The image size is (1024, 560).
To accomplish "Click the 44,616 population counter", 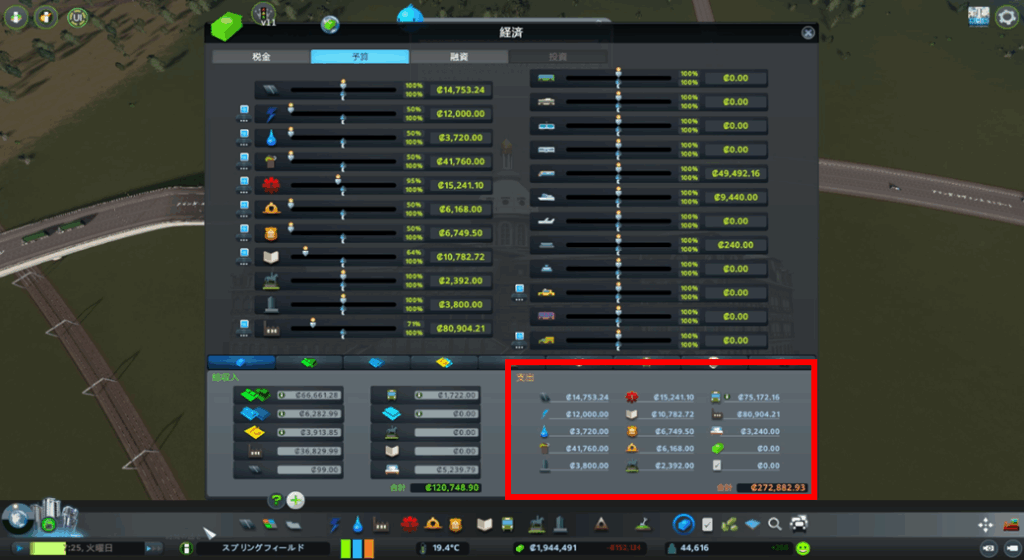I will pos(694,548).
